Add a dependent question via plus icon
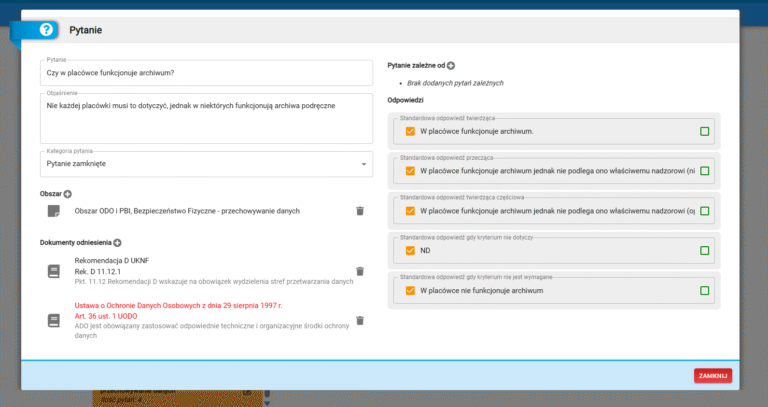Viewport: 768px width, 407px height. click(451, 65)
